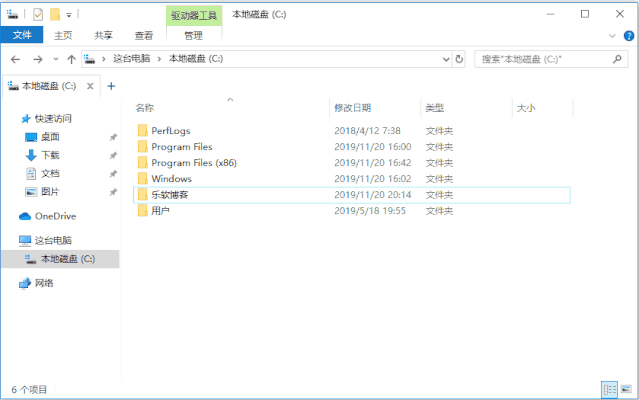Select 本地磁盘 (C:) in the navigation pane
The height and width of the screenshot is (400, 639).
60,259
